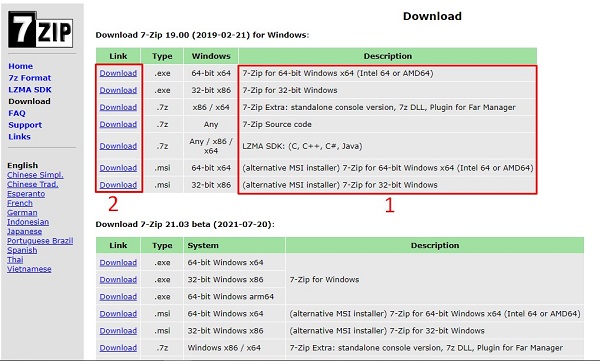This screenshot has height=361, width=600.
Task: Download 19.00 .msi installer for 64-bit x64
Action: pyautogui.click(x=118, y=168)
